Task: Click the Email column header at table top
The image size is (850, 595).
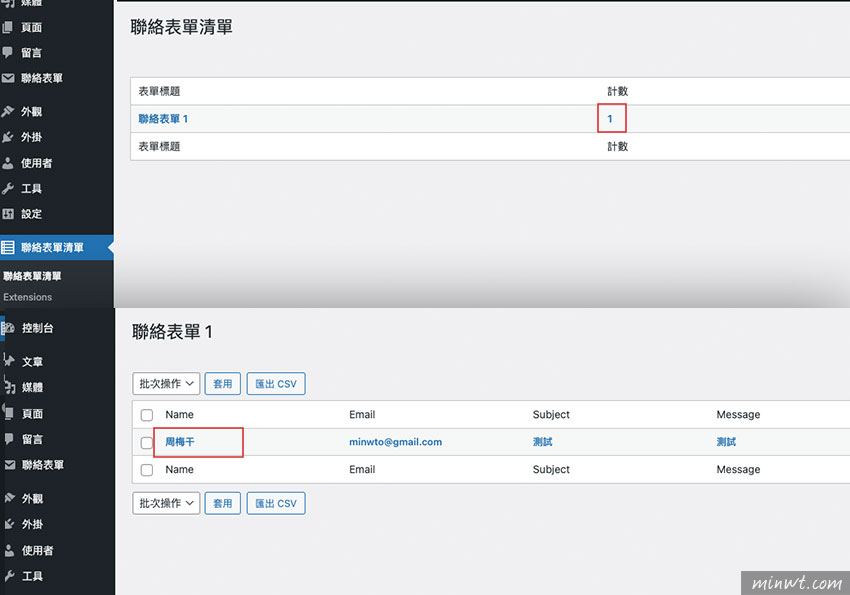Action: coord(362,415)
